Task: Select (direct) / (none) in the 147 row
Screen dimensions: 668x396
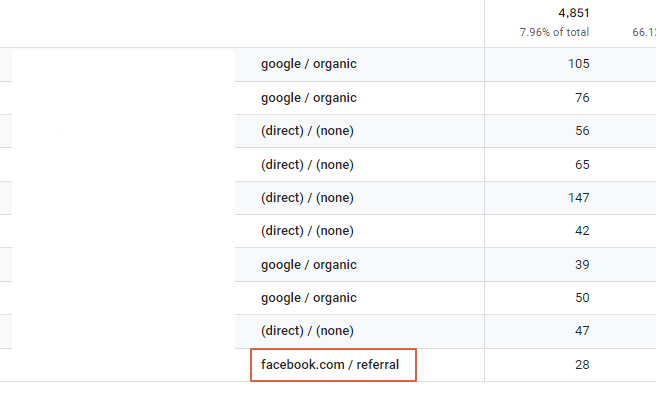Action: point(307,198)
